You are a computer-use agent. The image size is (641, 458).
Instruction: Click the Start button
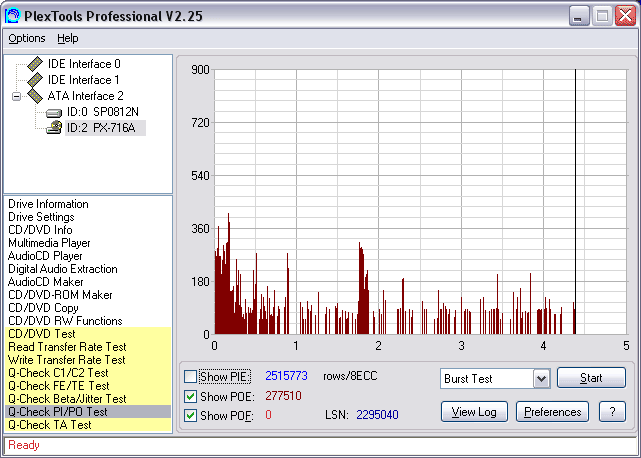(591, 378)
